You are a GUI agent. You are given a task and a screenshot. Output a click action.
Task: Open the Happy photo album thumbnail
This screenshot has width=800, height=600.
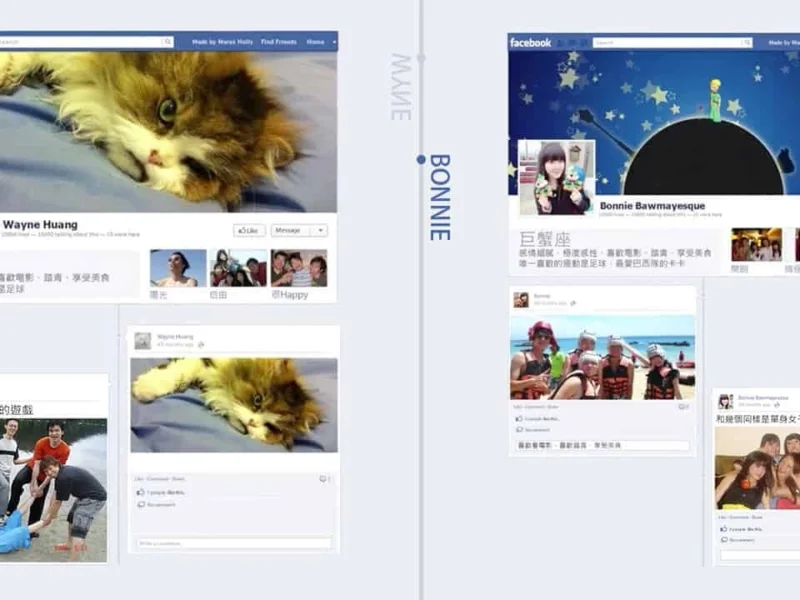298,268
